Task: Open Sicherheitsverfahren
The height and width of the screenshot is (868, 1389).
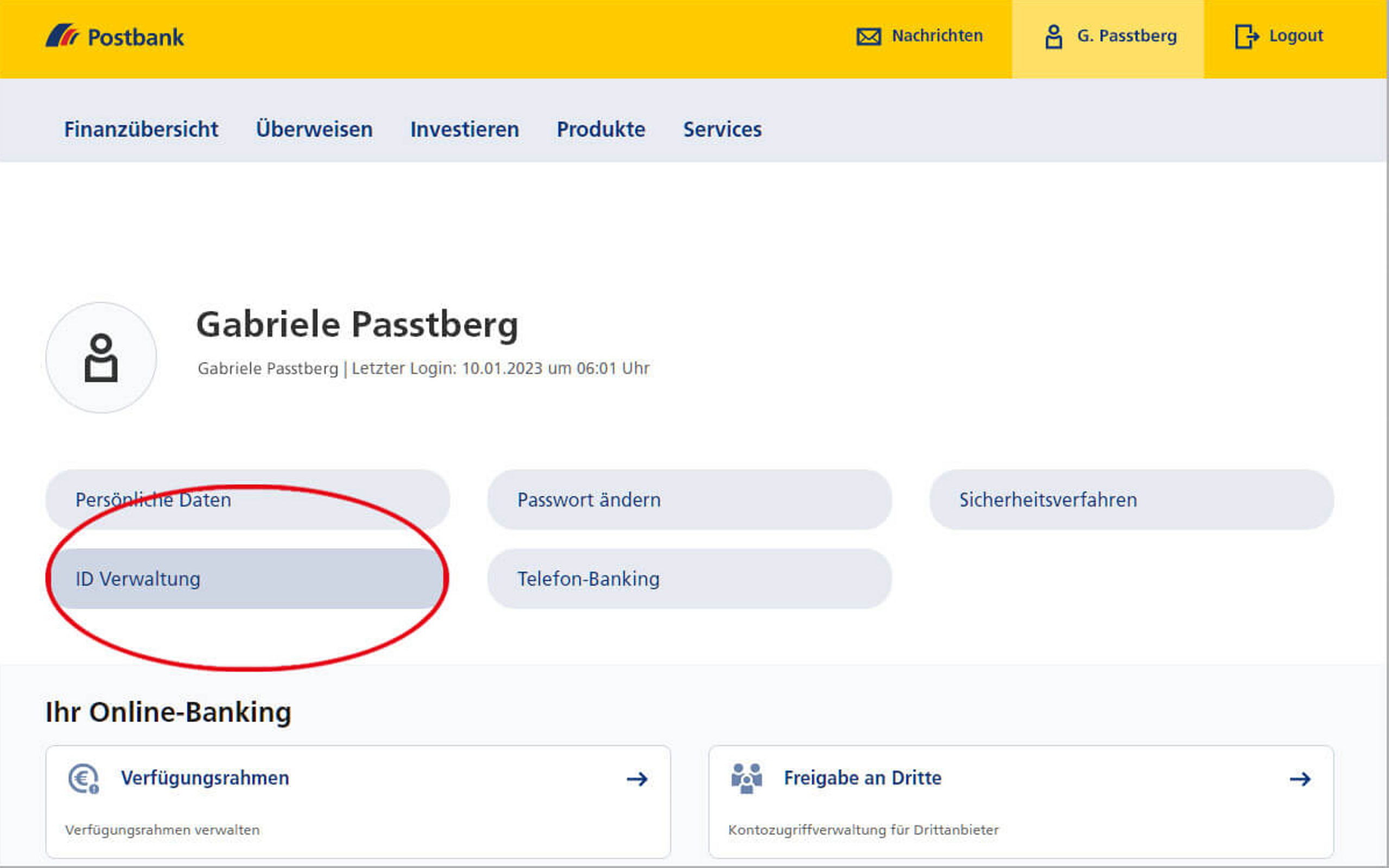Action: [1131, 500]
